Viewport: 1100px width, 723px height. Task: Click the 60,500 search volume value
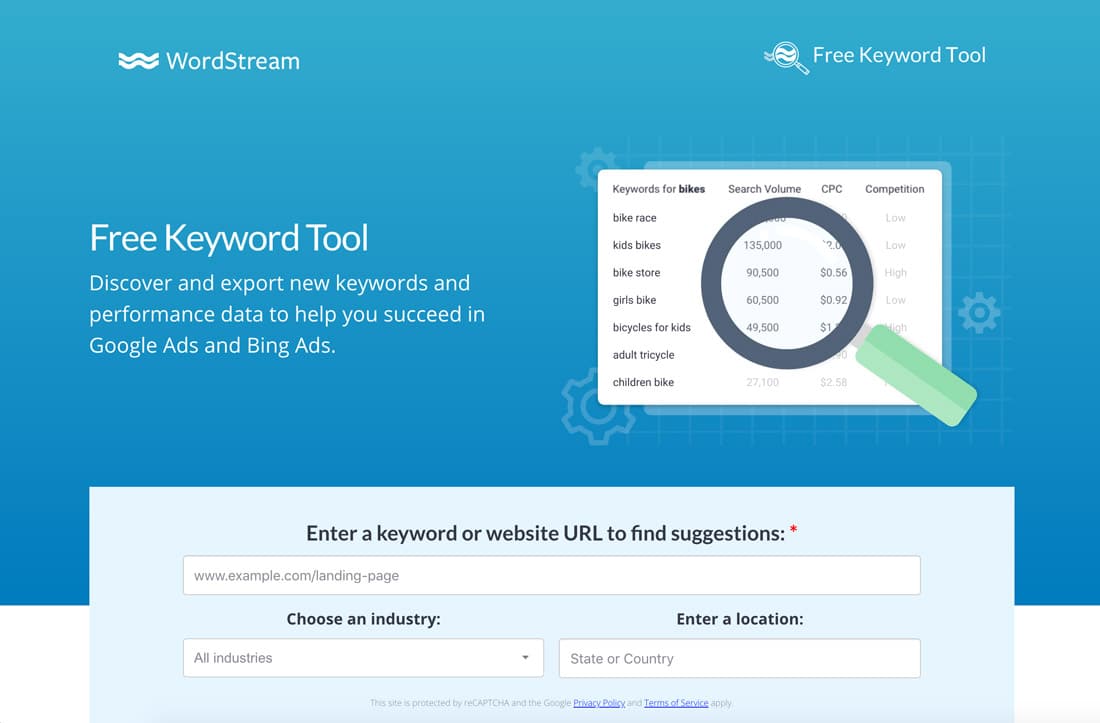click(x=763, y=299)
